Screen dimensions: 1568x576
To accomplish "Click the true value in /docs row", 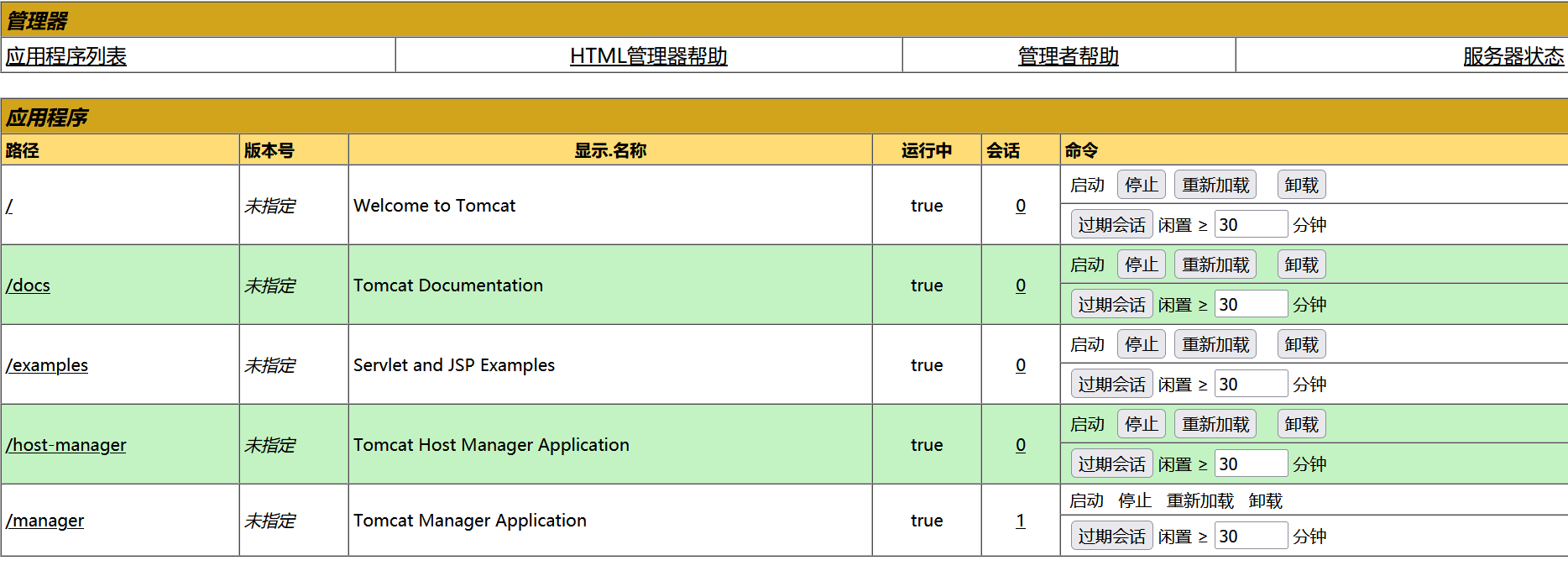I will [927, 285].
